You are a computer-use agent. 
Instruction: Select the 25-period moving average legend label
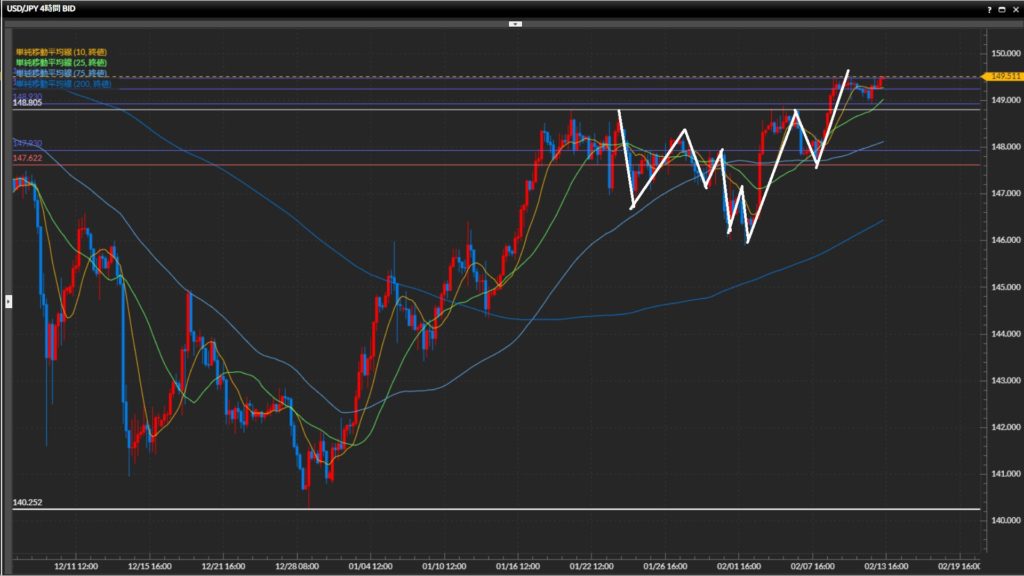[x=61, y=62]
